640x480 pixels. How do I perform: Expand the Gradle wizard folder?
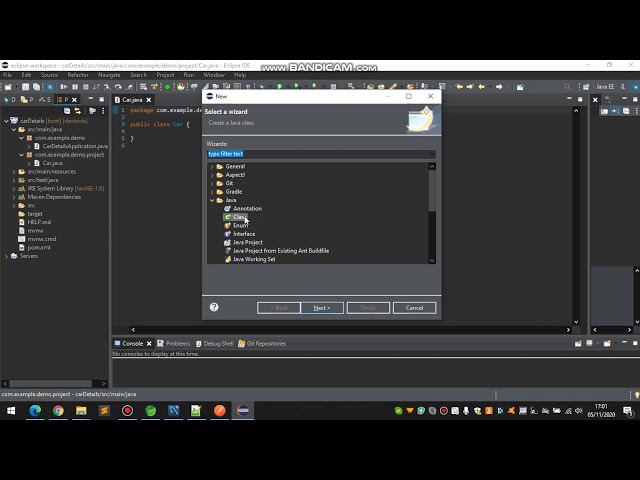coord(212,192)
